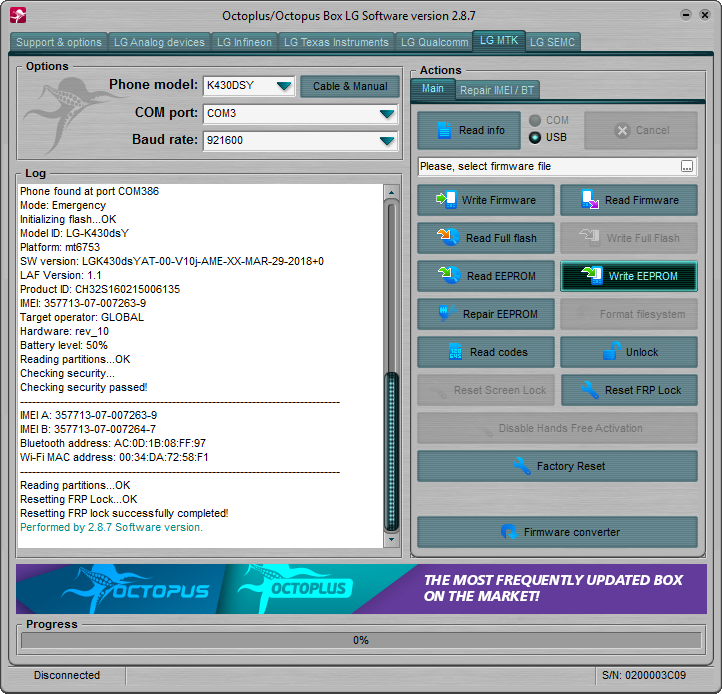Expand the COM port dropdown arrow
722x694 pixels.
387,113
